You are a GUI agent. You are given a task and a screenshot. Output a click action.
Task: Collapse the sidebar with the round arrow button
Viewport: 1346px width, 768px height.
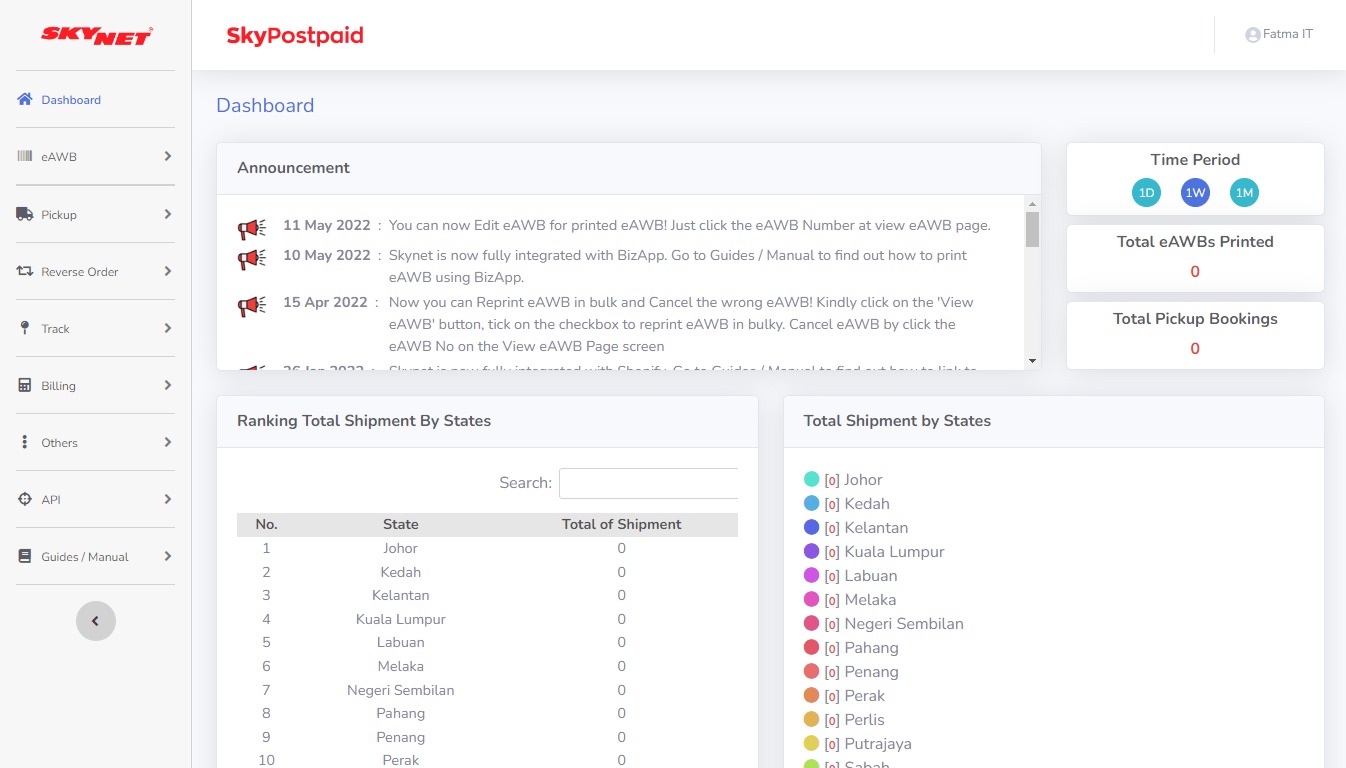point(96,621)
